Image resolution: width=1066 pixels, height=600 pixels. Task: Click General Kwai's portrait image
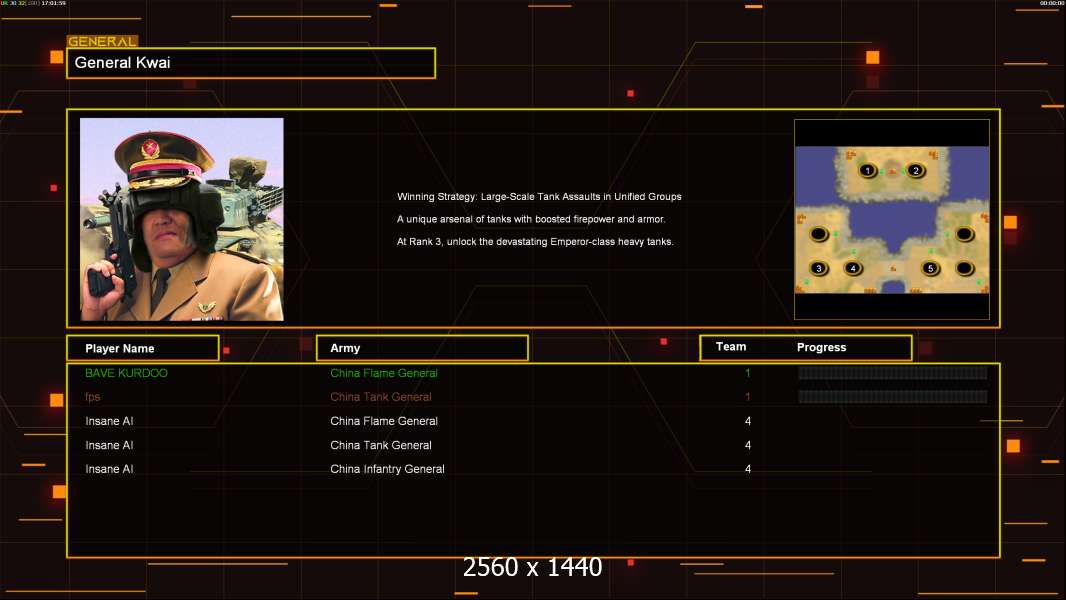[182, 219]
